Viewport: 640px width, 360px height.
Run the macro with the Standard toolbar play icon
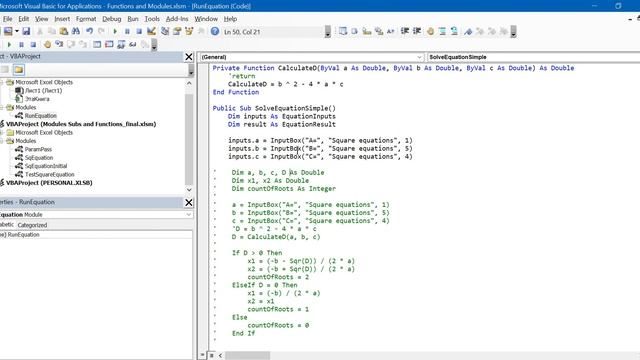(115, 31)
